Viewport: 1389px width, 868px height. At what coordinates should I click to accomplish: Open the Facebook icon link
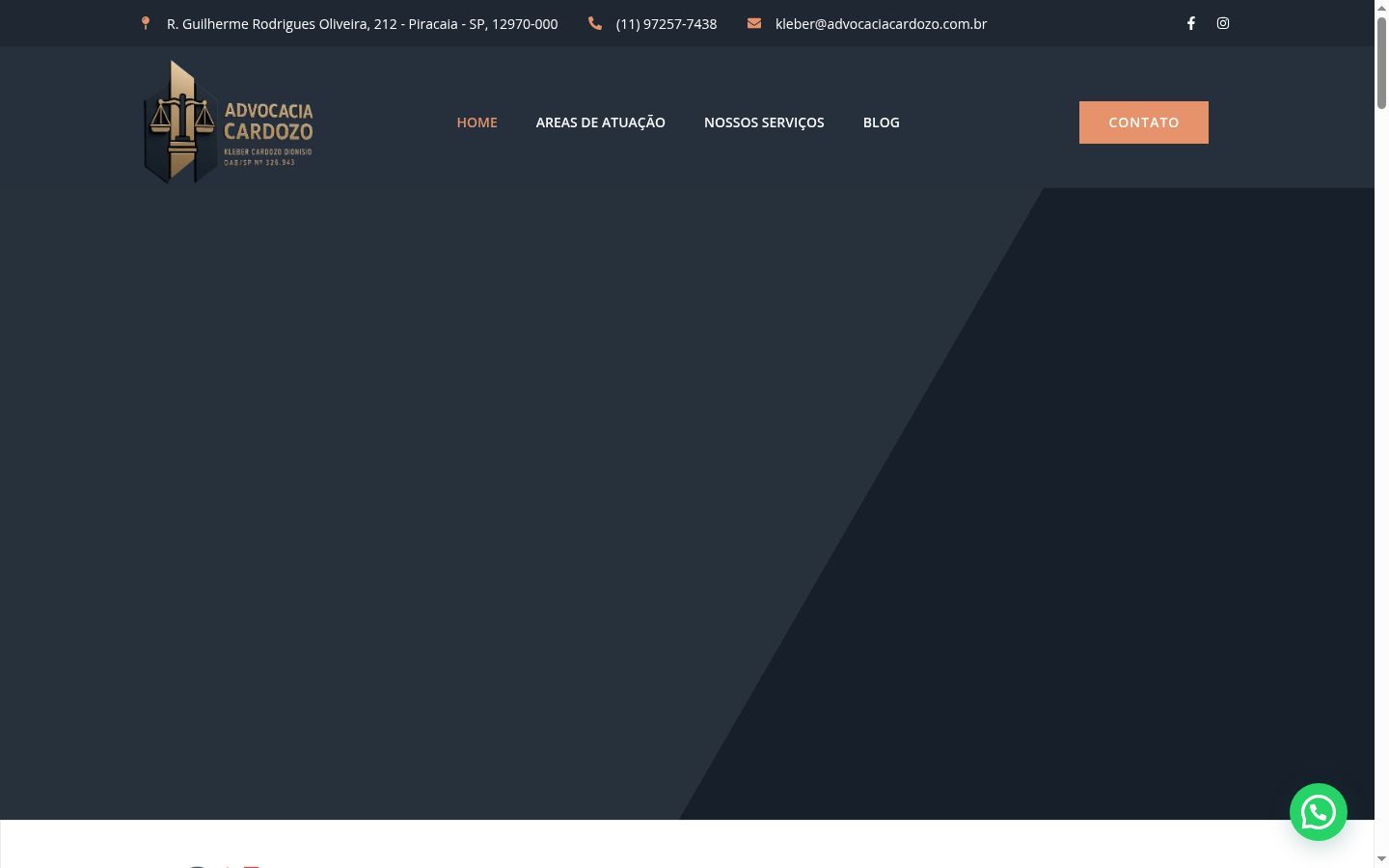coord(1191,23)
